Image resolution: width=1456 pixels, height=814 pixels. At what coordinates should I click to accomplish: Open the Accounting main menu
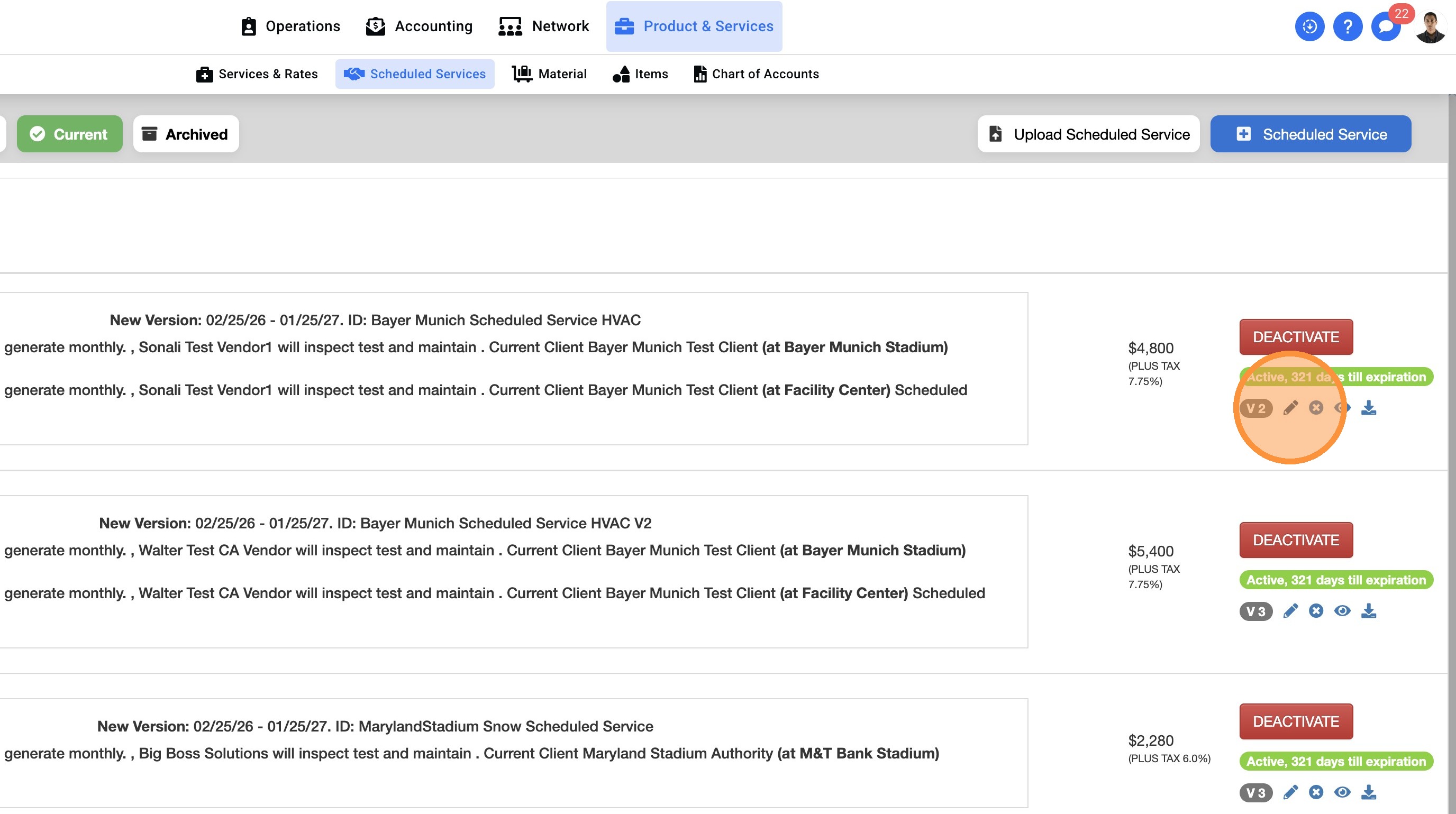[x=420, y=26]
